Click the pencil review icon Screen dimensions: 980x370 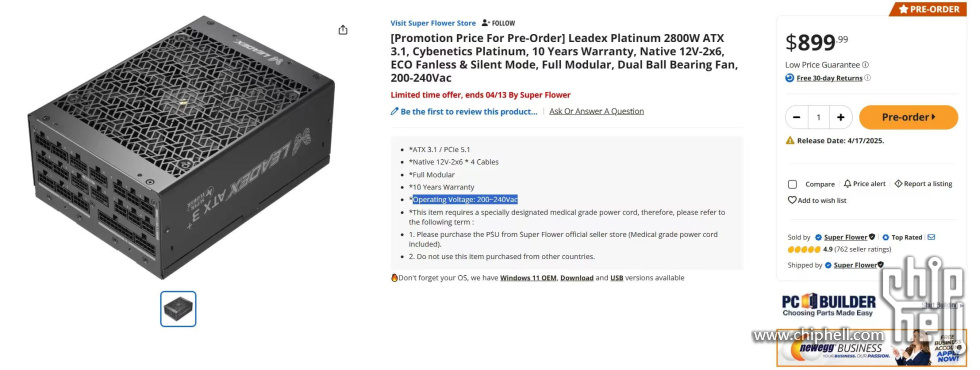pos(394,111)
